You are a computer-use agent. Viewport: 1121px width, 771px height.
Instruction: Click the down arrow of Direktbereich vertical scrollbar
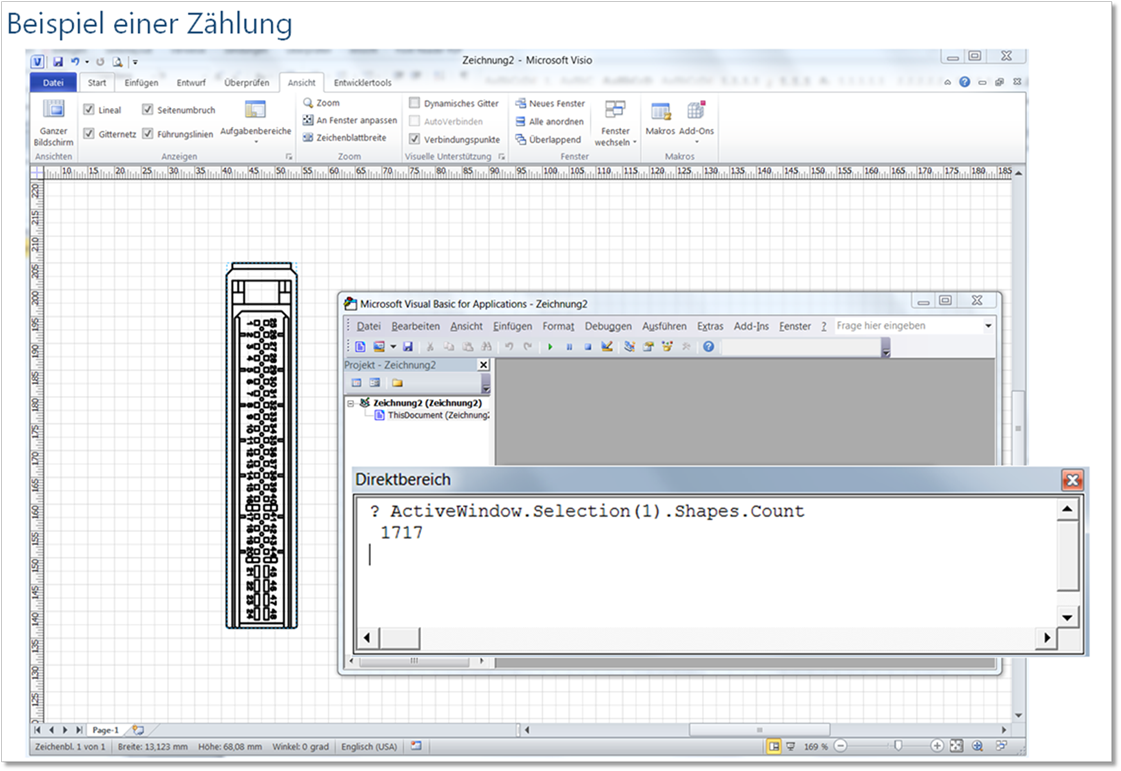[1067, 618]
